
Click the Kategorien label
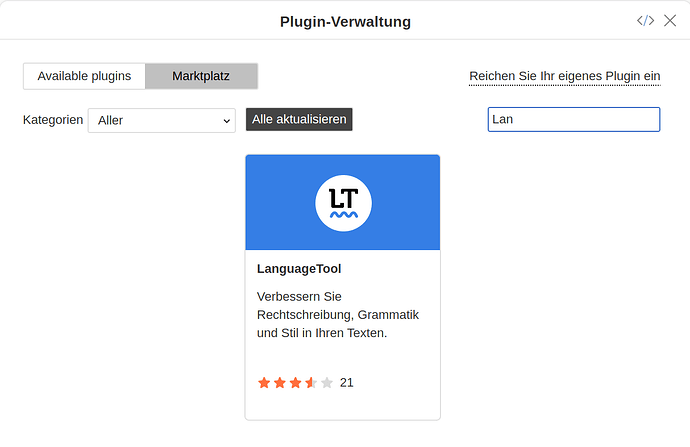pos(53,120)
